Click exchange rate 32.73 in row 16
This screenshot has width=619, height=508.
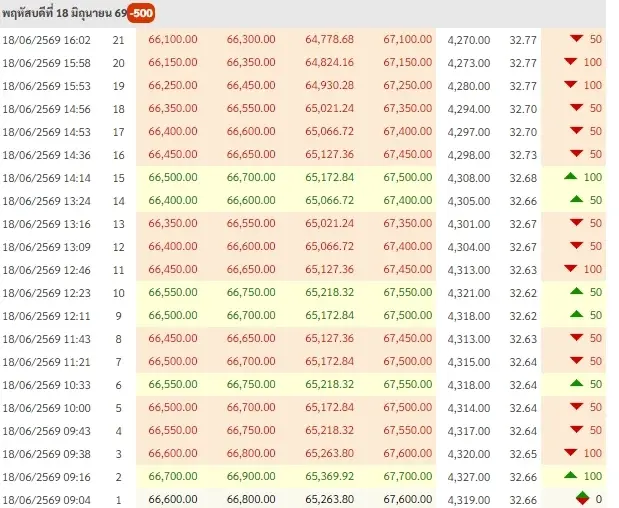click(x=523, y=155)
